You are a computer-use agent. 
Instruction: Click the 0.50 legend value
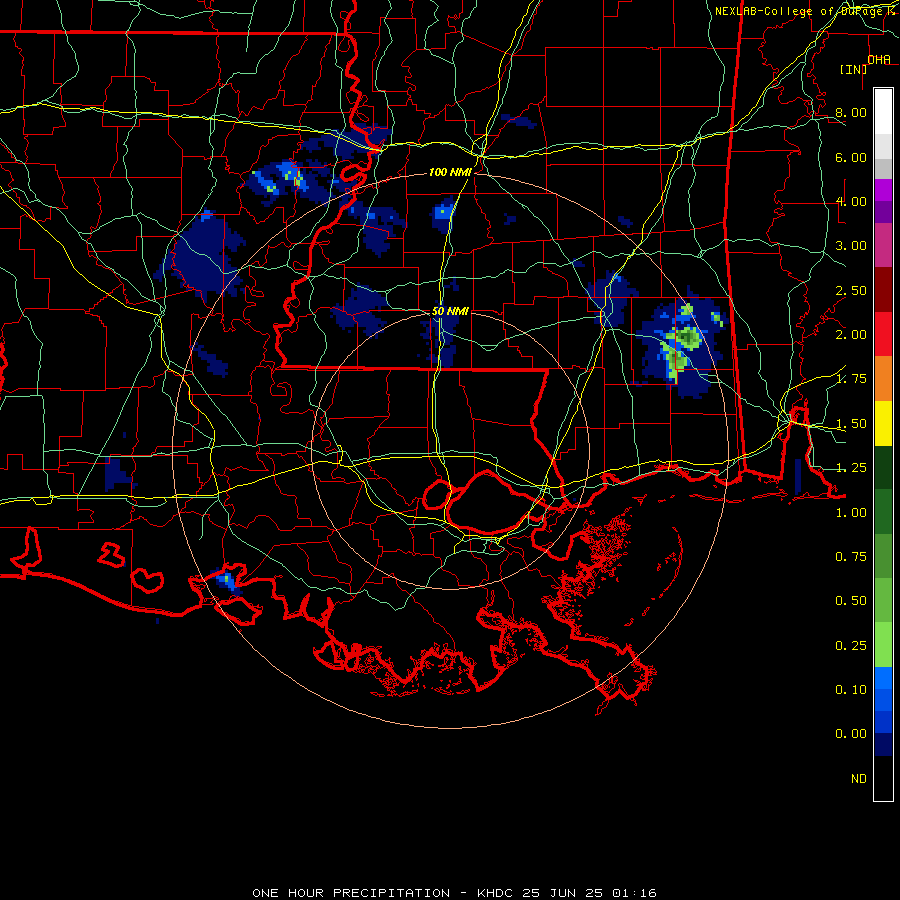click(851, 601)
